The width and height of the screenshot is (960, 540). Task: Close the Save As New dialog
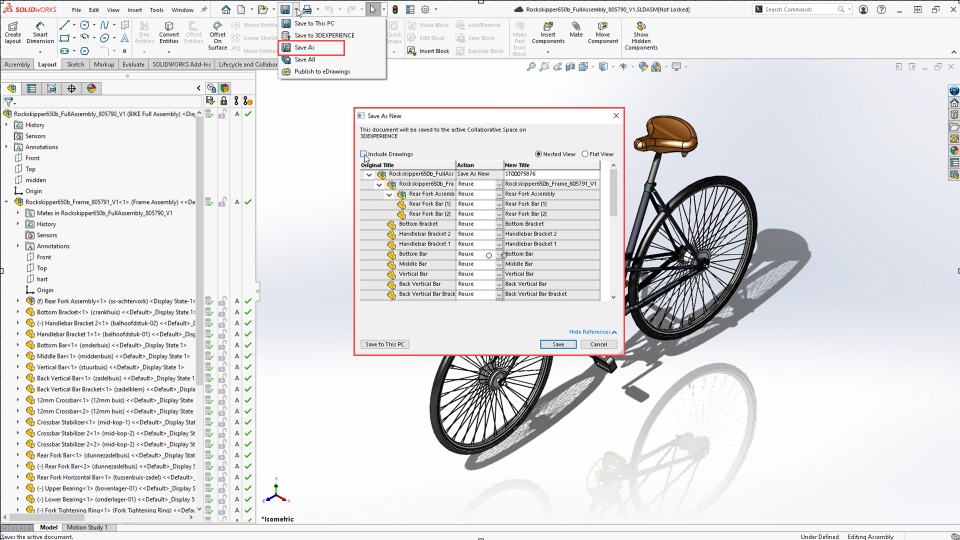[x=616, y=115]
